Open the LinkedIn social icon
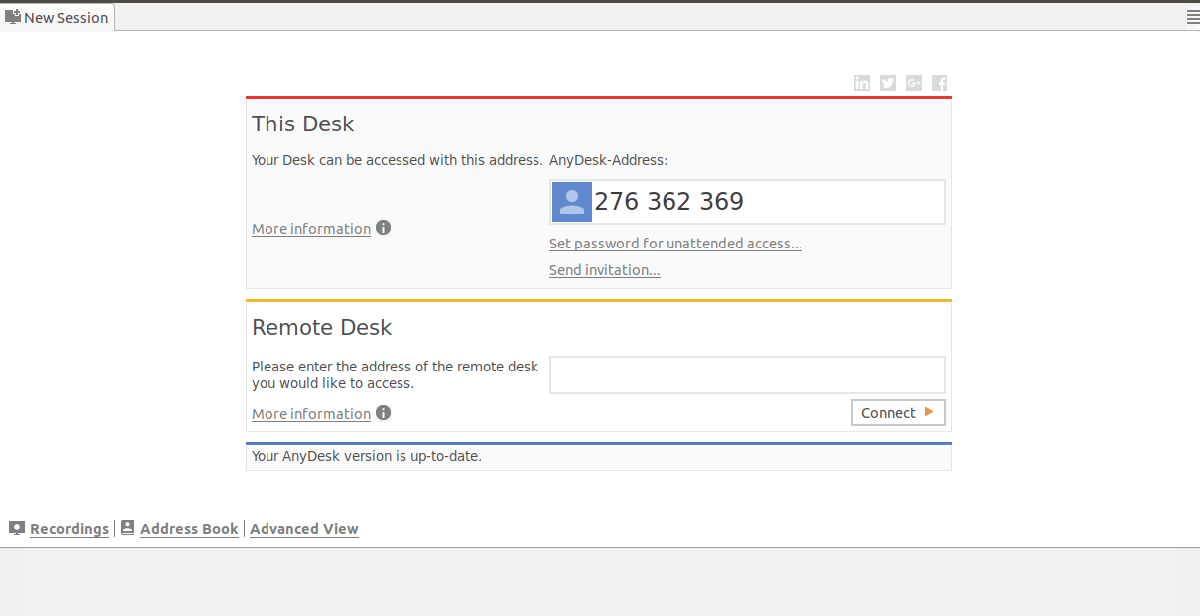The width and height of the screenshot is (1200, 616). pos(862,83)
